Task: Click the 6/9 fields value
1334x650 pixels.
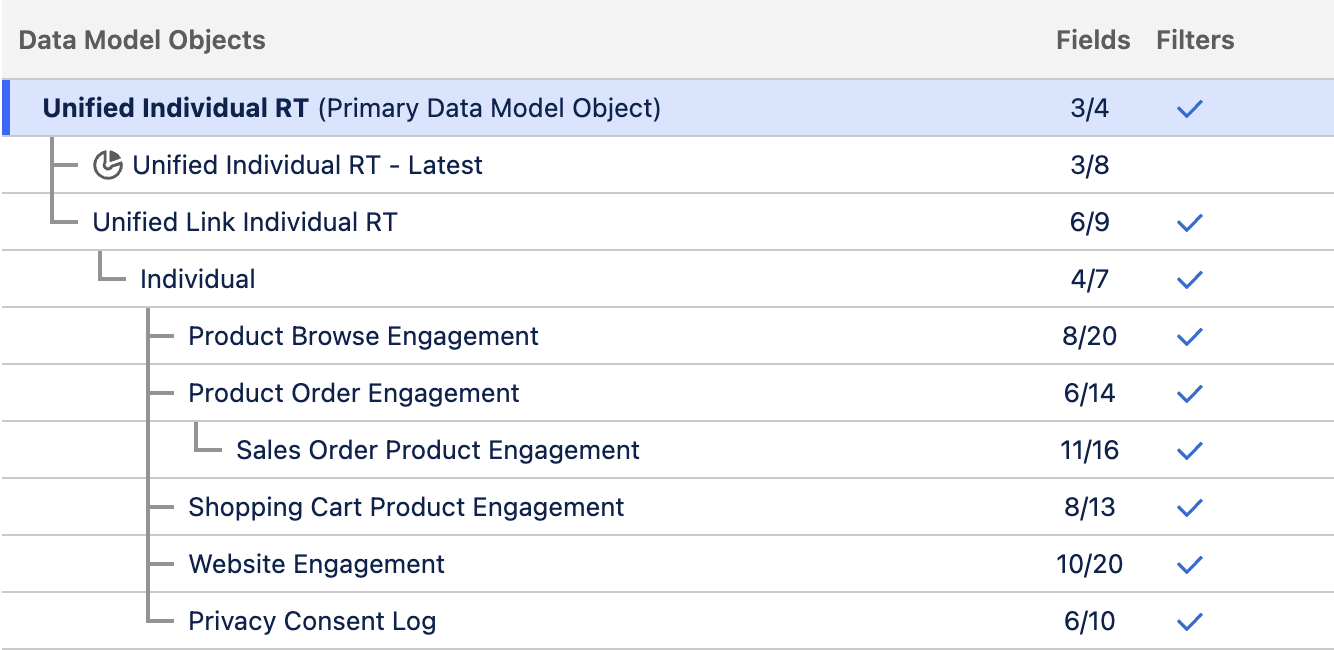Action: click(x=1090, y=222)
